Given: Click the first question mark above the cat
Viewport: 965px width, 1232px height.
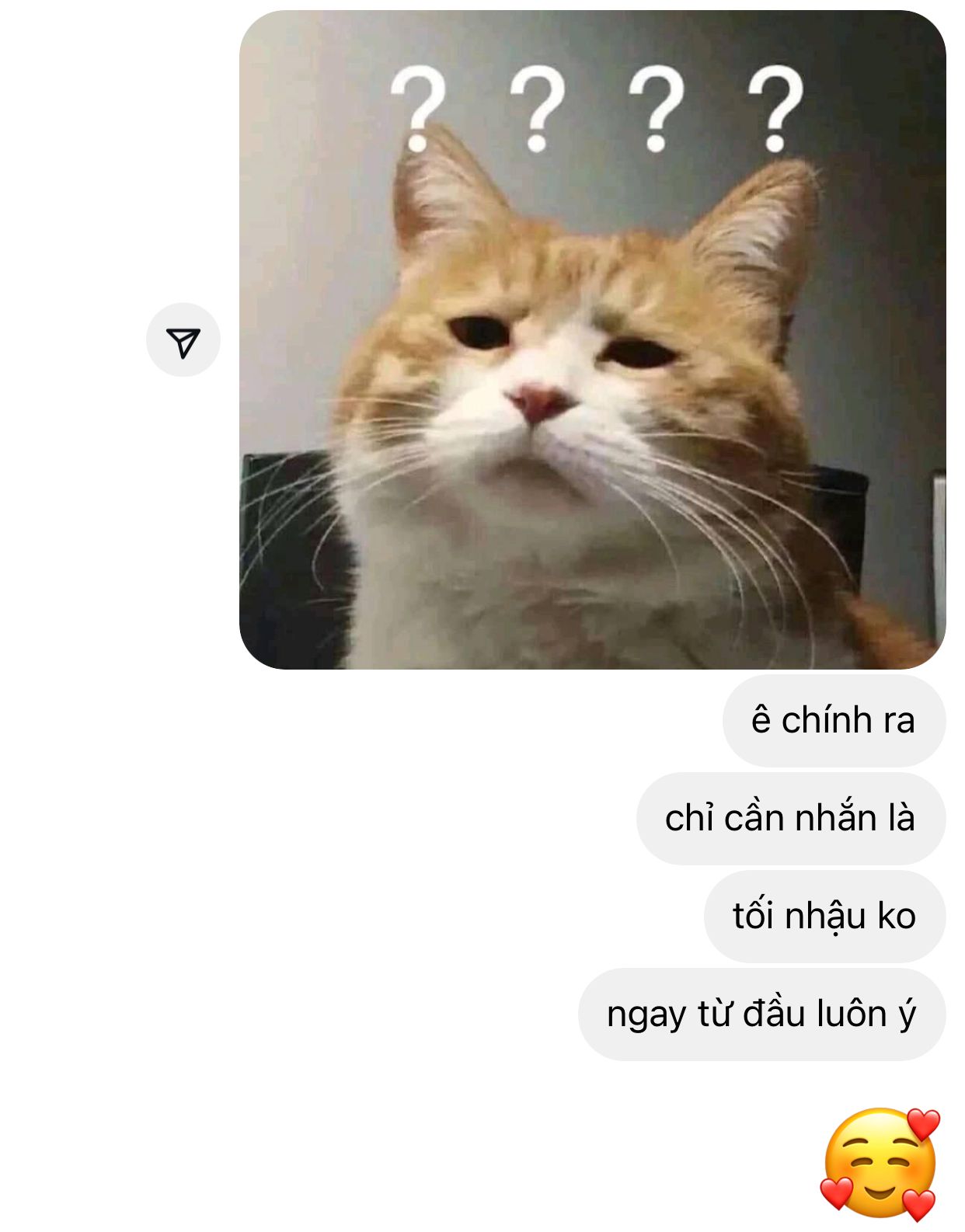Looking at the screenshot, I should [x=418, y=108].
